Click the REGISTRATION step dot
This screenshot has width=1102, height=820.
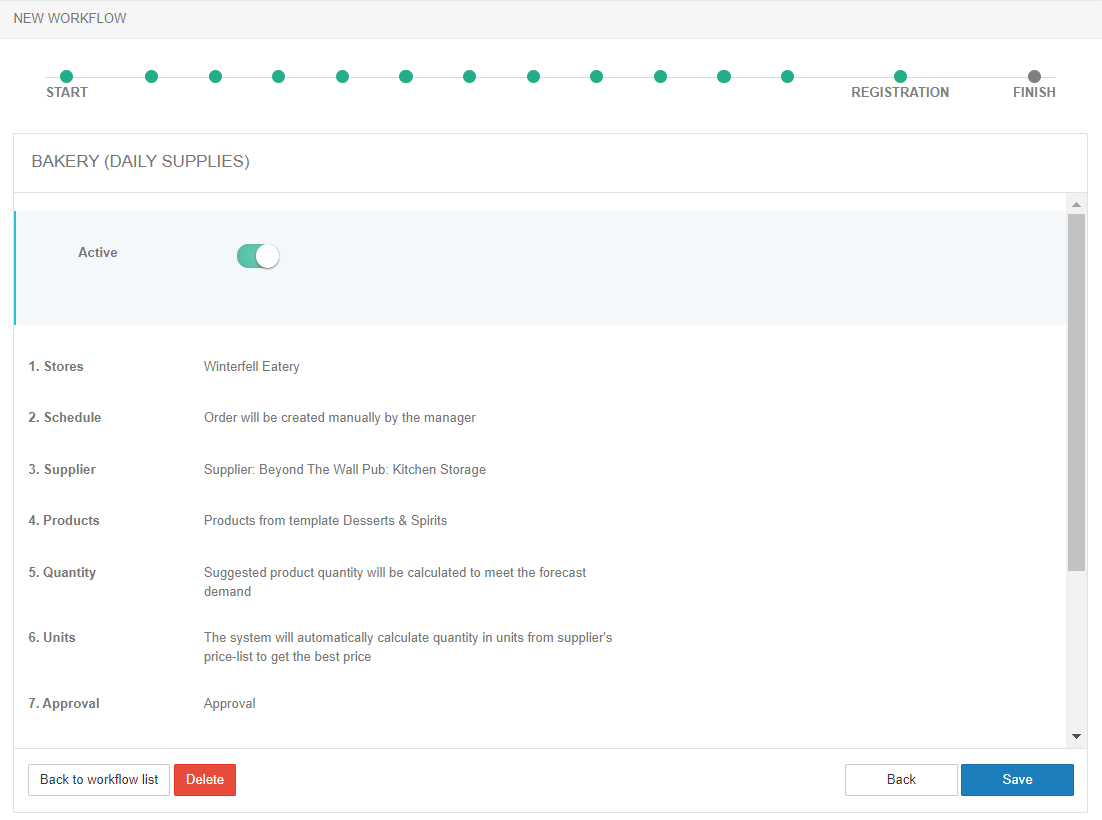point(900,76)
